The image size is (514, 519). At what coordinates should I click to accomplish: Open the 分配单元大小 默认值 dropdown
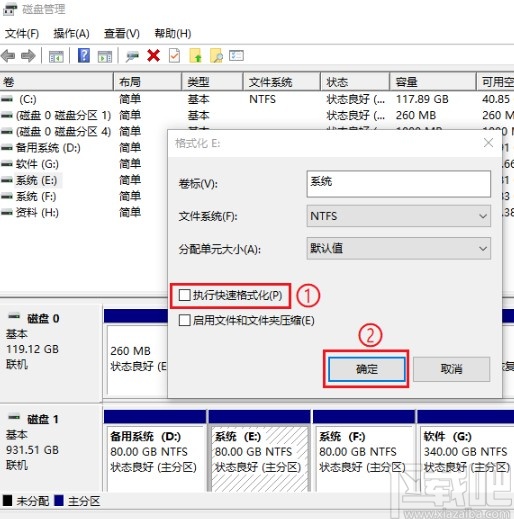coord(398,248)
